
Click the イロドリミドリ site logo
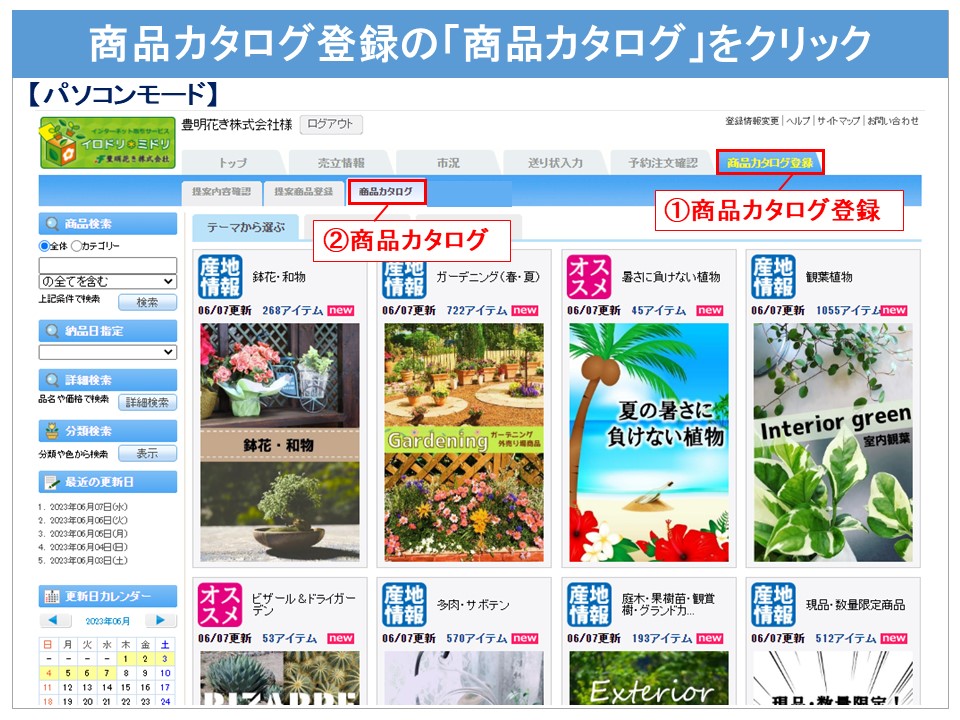tap(106, 144)
